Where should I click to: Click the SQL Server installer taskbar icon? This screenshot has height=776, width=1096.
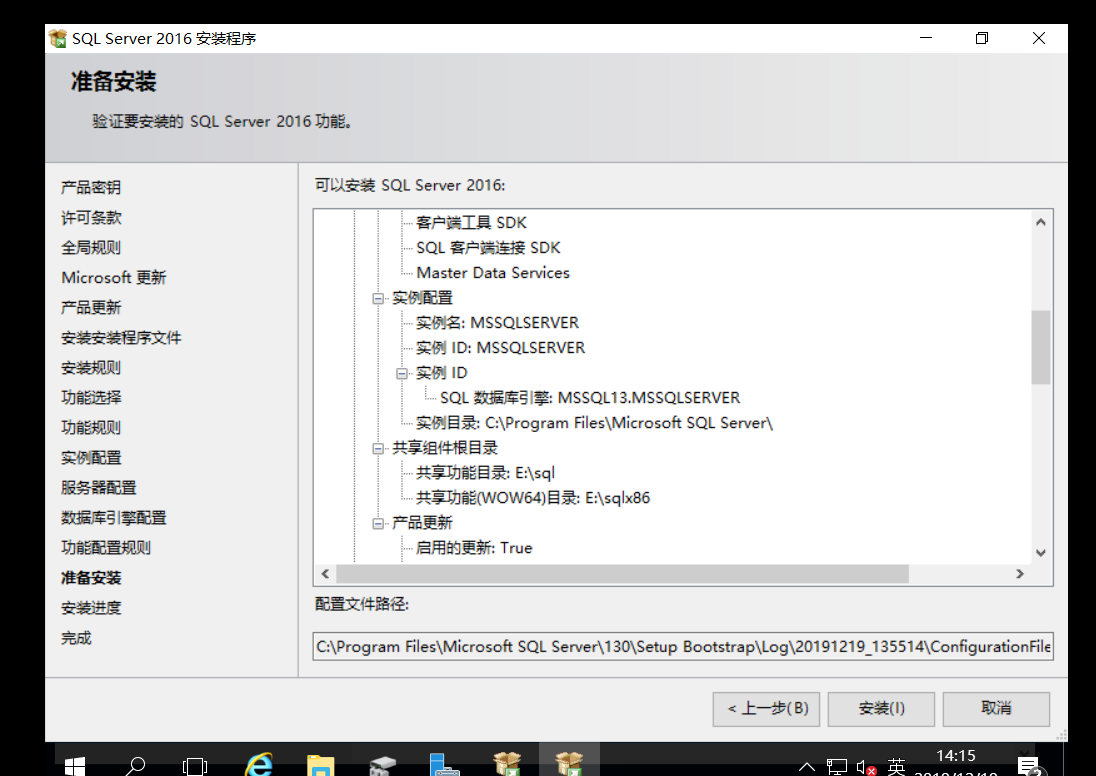pyautogui.click(x=569, y=762)
